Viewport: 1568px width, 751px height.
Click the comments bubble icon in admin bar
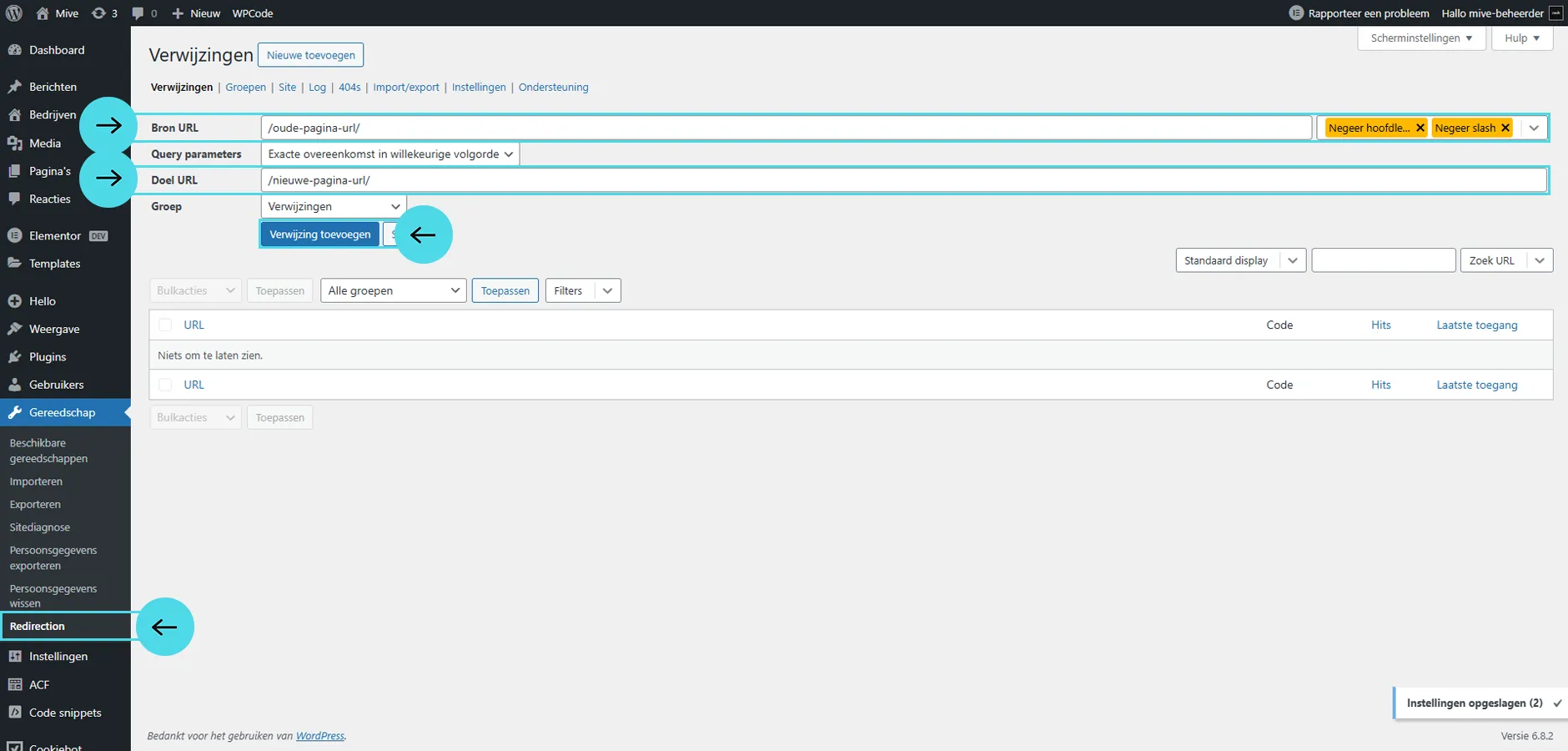138,13
